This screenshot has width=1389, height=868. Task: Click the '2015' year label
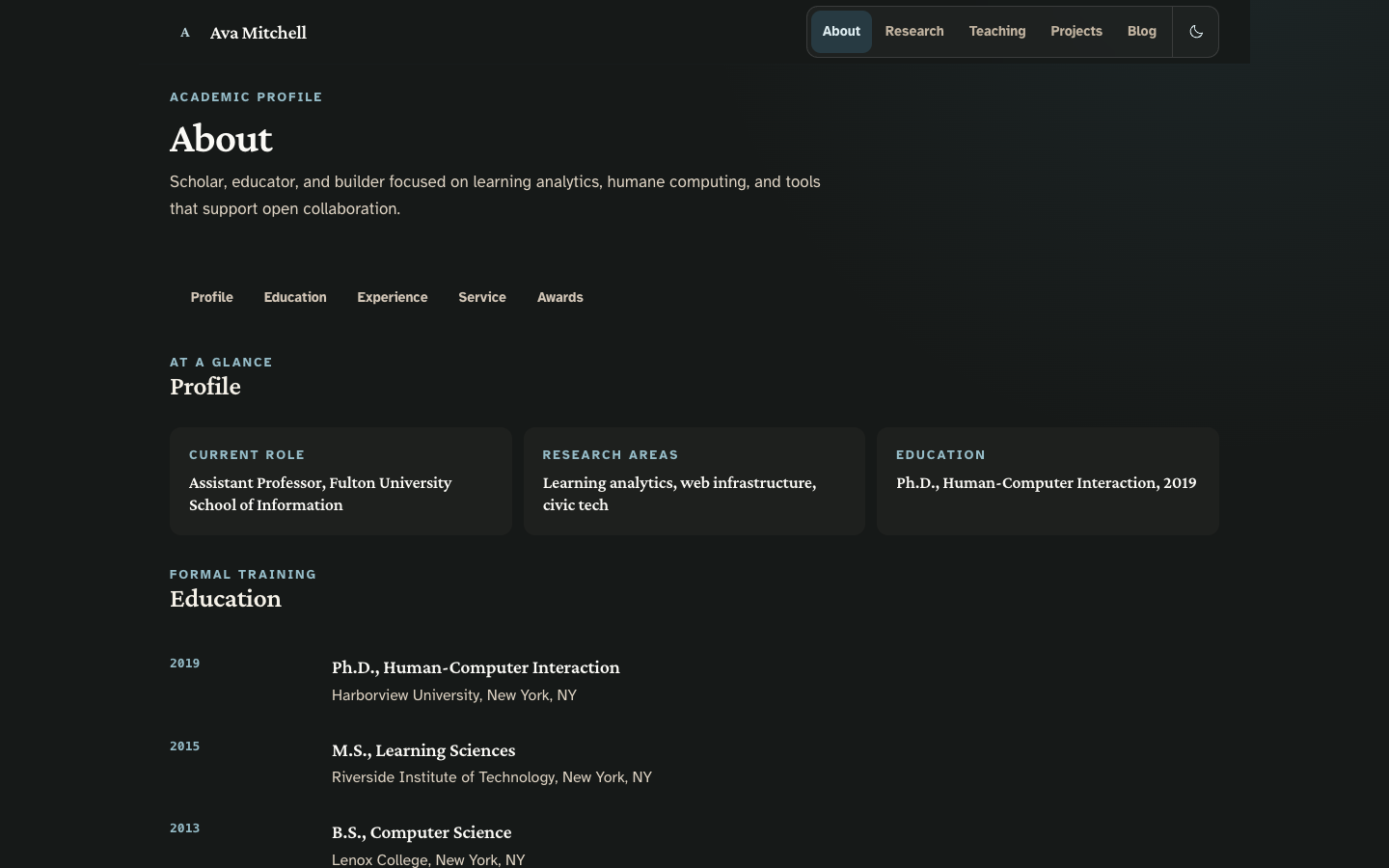tap(185, 746)
